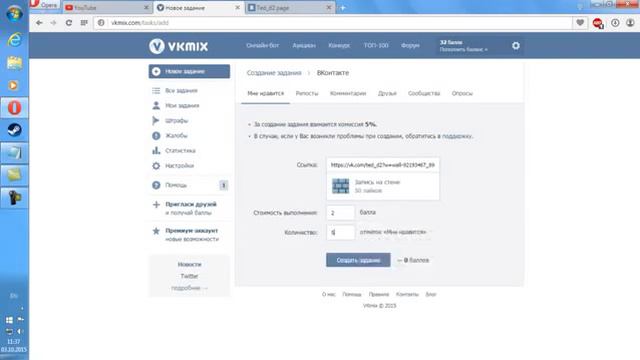Expand the Пополнить баланс dropdown
Screen dimensions: 640x360
[463, 50]
